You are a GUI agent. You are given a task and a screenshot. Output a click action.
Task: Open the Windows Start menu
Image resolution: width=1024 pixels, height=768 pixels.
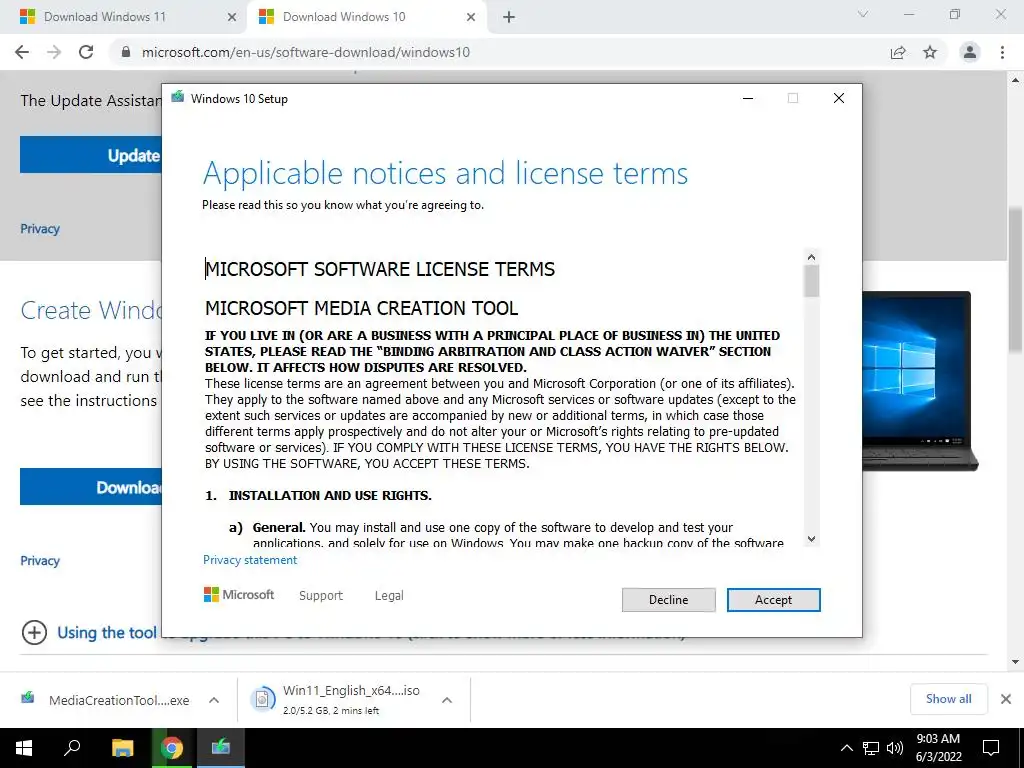click(x=24, y=748)
